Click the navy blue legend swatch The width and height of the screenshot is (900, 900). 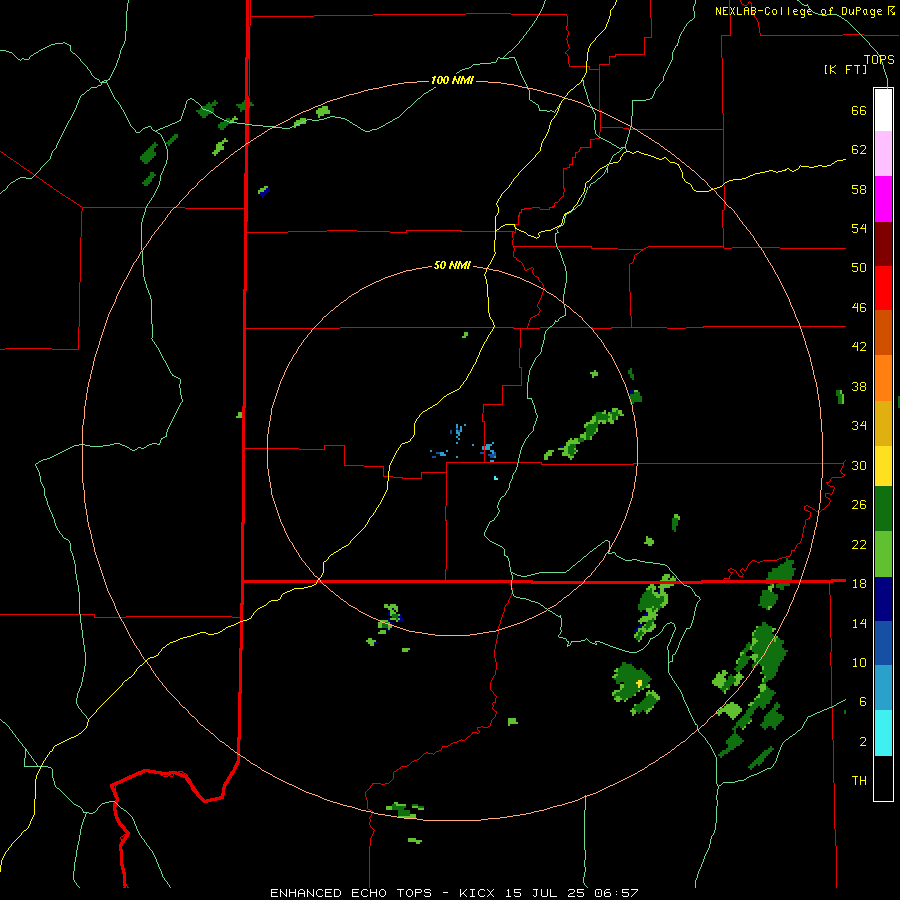pyautogui.click(x=883, y=599)
